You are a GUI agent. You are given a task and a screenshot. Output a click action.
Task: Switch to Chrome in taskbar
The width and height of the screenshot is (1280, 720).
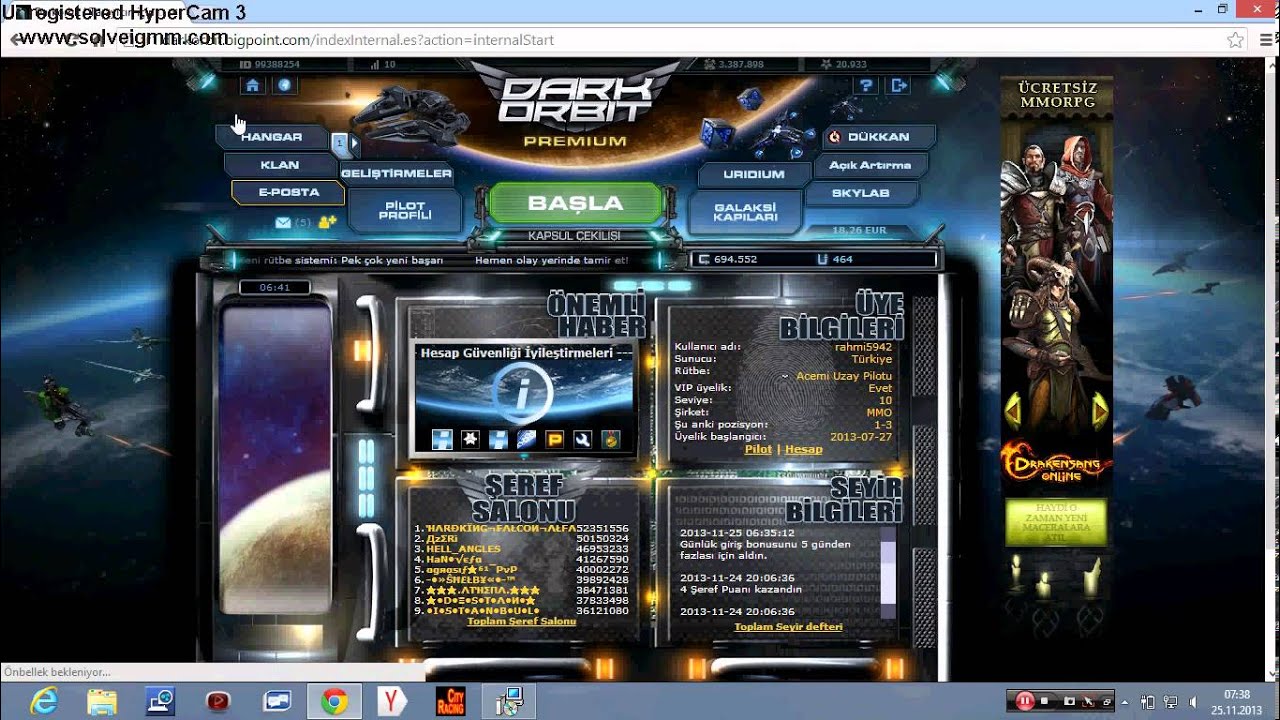(x=334, y=702)
